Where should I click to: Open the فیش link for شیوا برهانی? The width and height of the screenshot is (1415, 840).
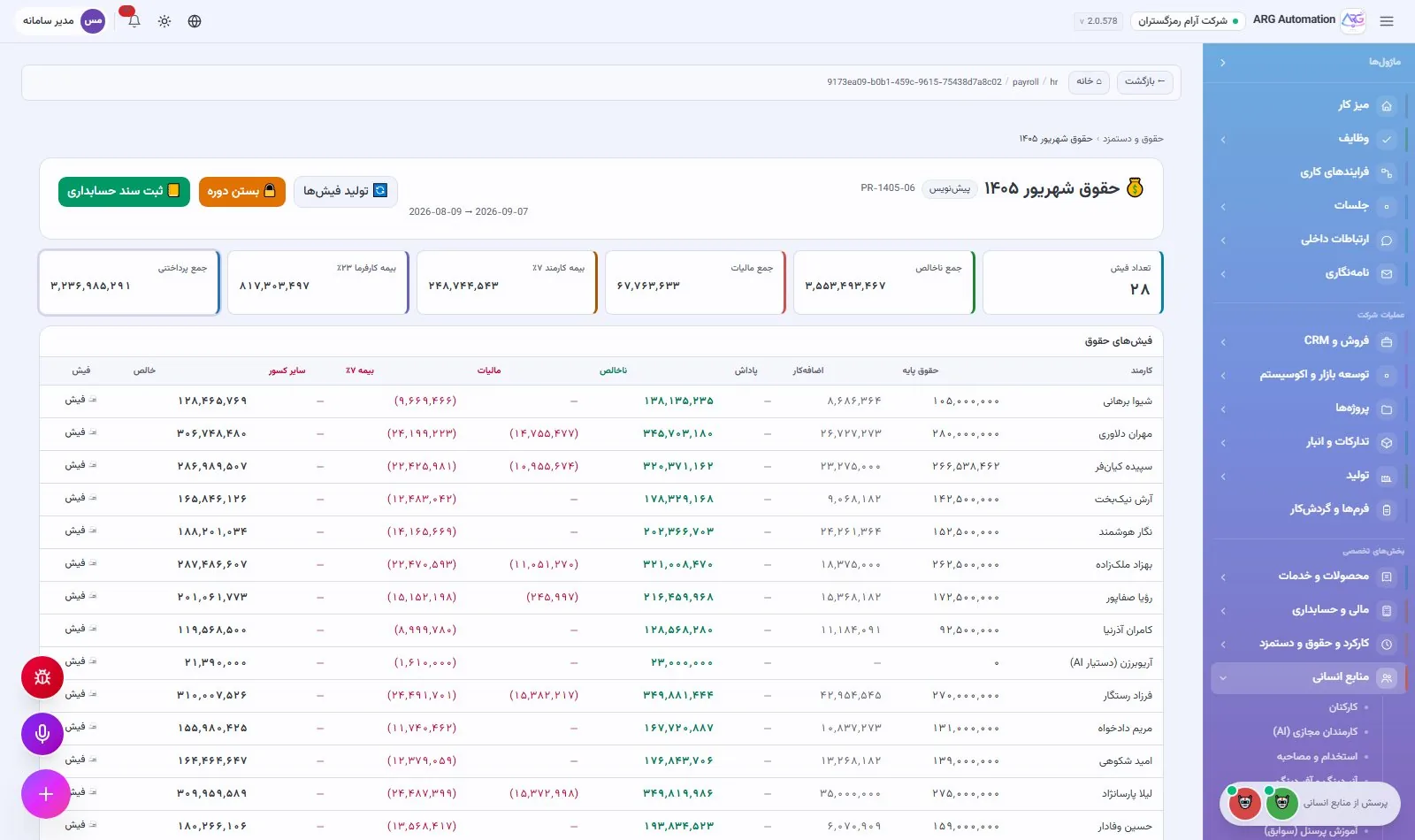tap(80, 401)
